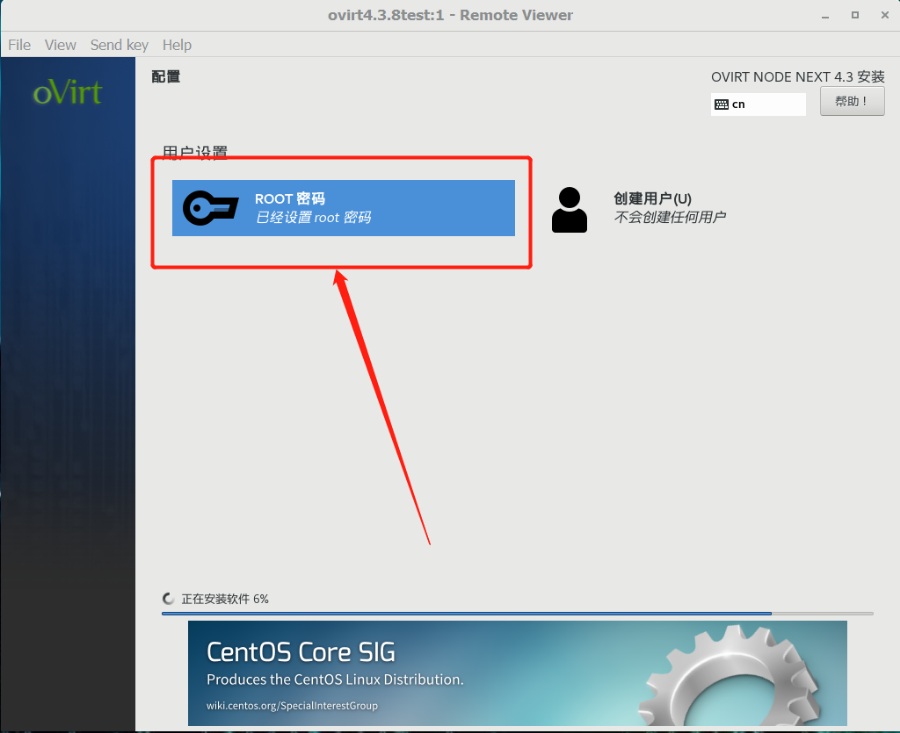Click the oVirt logo in sidebar

[x=68, y=92]
